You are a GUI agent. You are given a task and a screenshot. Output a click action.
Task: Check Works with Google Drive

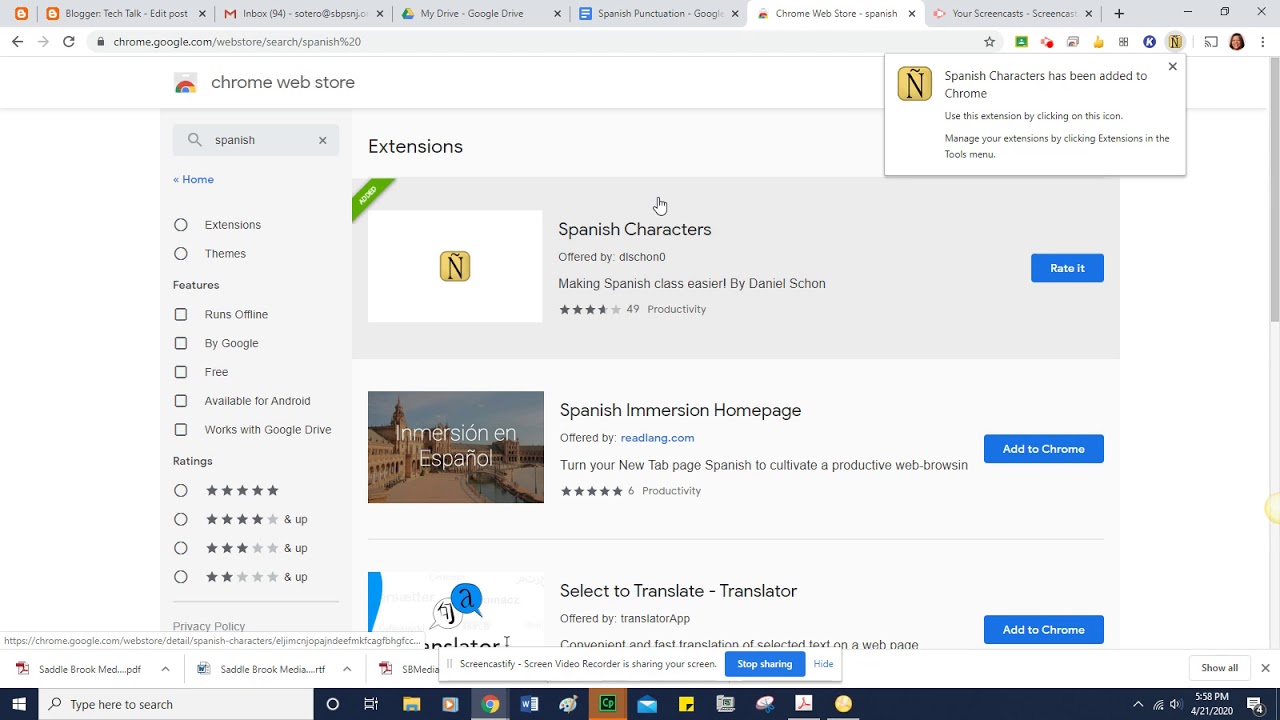[181, 430]
